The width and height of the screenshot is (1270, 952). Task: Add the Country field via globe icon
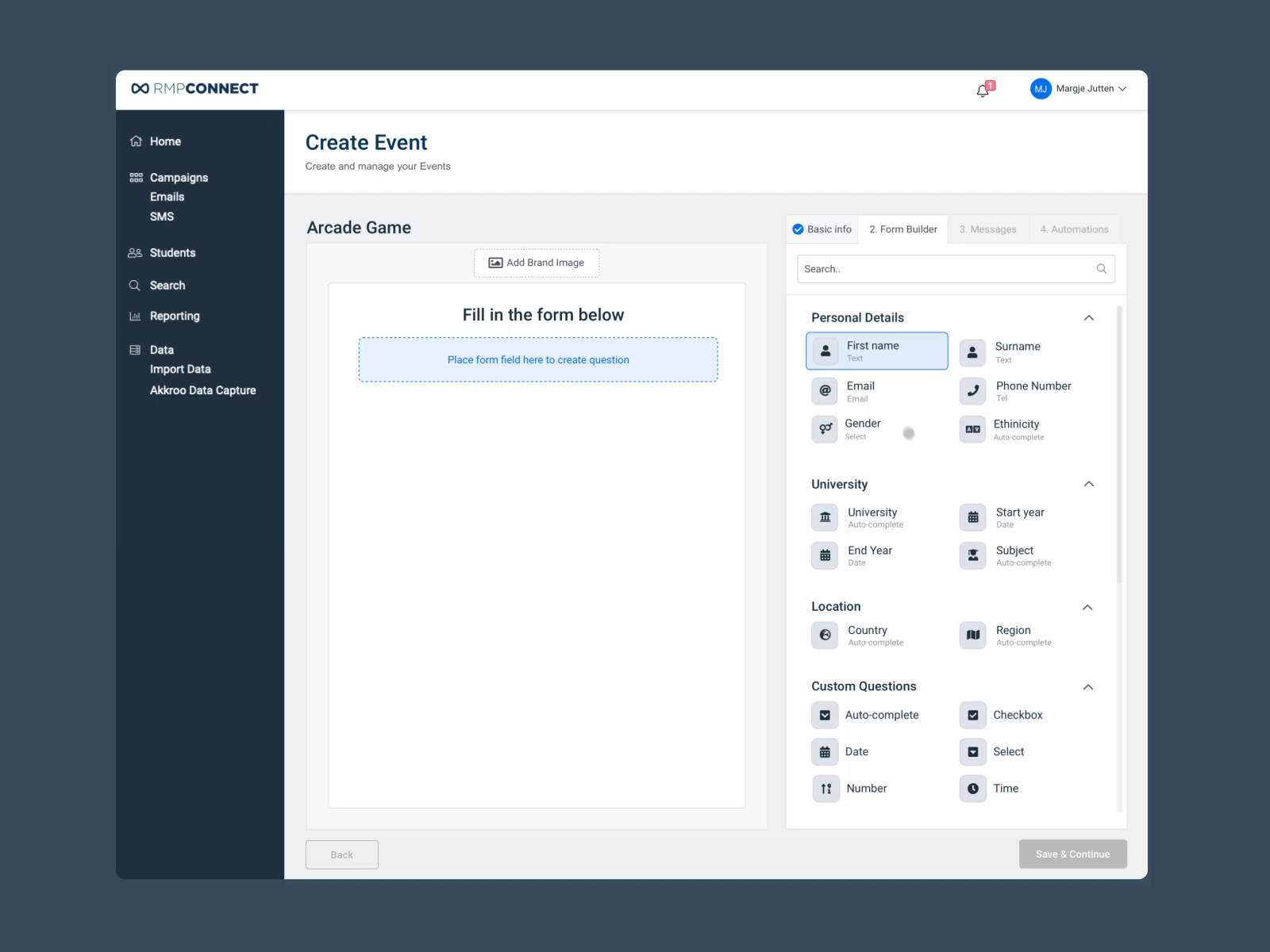(x=825, y=635)
